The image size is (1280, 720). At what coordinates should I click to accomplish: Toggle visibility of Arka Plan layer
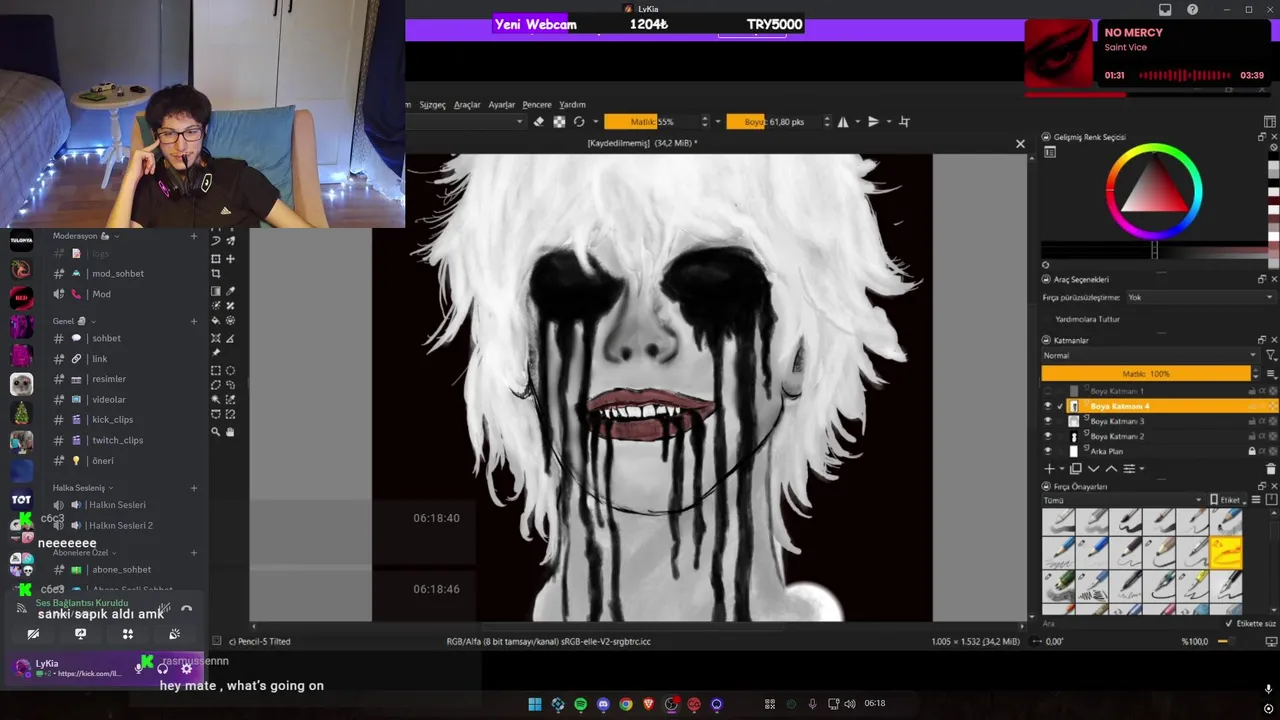1047,451
